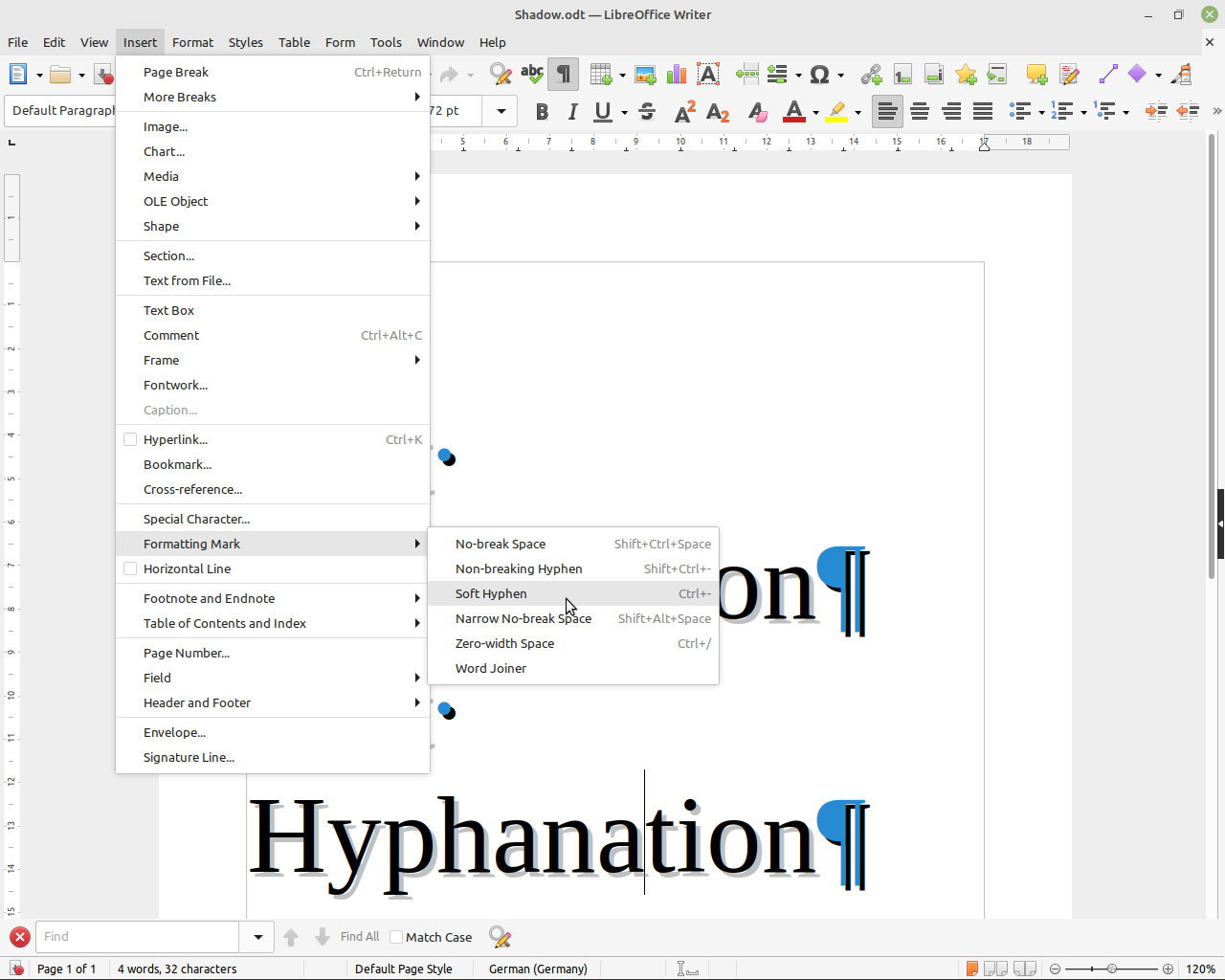Insert text box toolbar icon

click(x=708, y=75)
